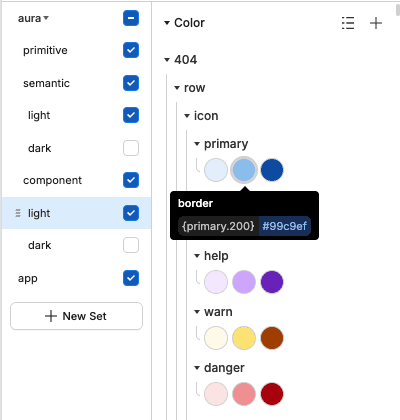Click the New Set button
The height and width of the screenshot is (420, 400).
click(76, 316)
